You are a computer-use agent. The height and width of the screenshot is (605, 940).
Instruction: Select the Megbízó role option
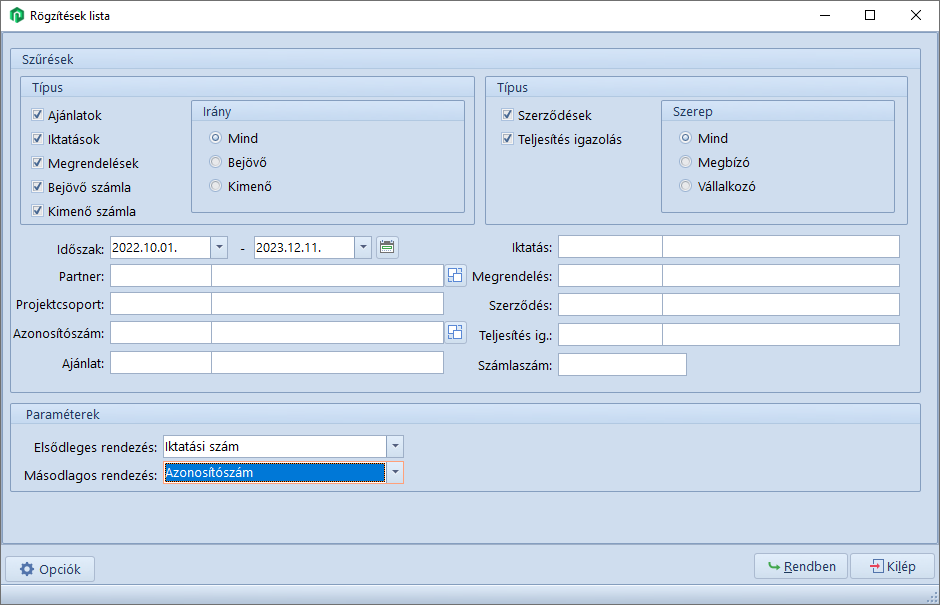point(685,162)
